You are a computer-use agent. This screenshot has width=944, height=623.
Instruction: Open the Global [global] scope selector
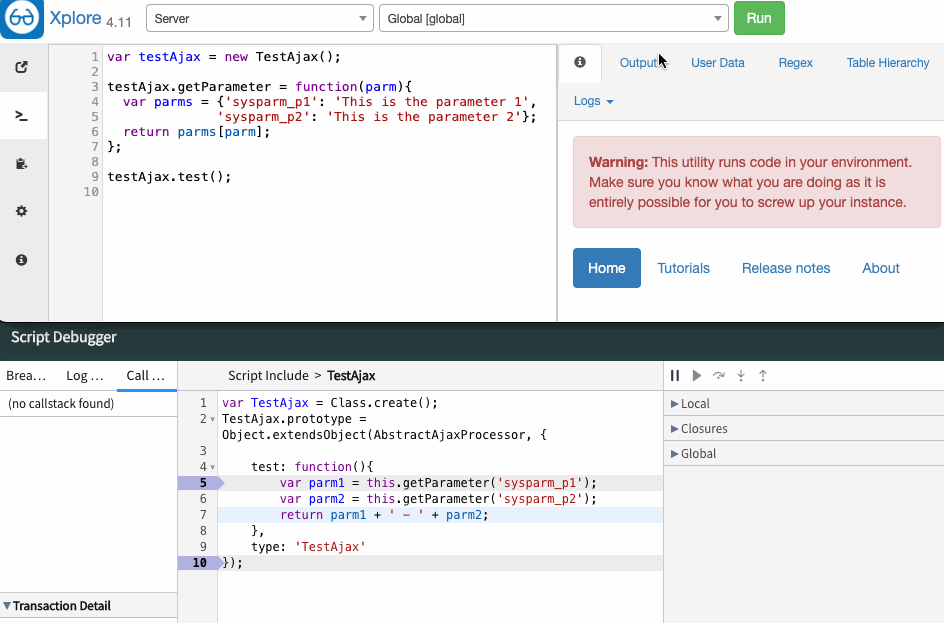pos(553,18)
